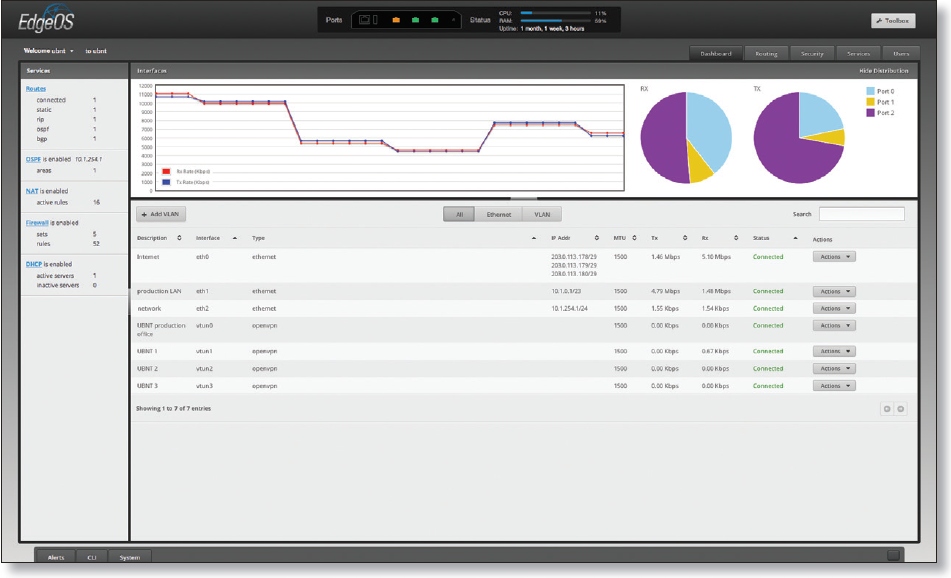This screenshot has height=578, width=951.
Task: Open Actions dropdown for vtun3
Action: [834, 385]
